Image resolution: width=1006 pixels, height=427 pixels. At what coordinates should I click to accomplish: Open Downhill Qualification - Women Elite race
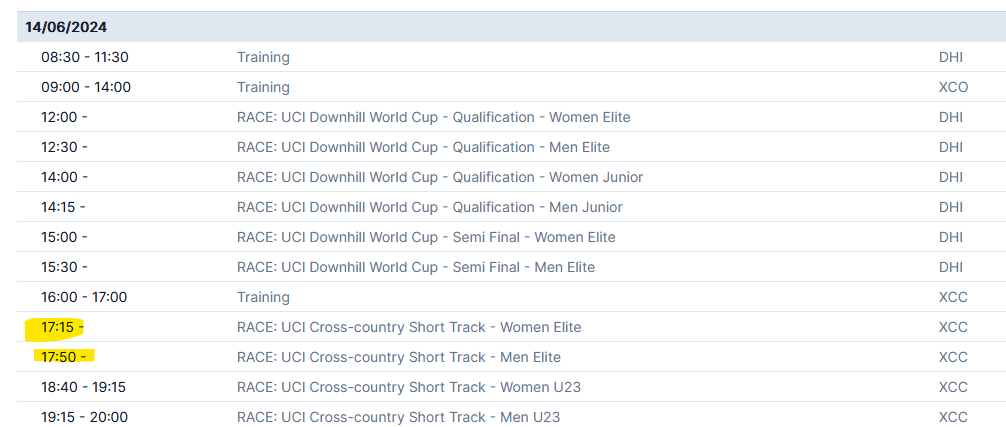[434, 117]
